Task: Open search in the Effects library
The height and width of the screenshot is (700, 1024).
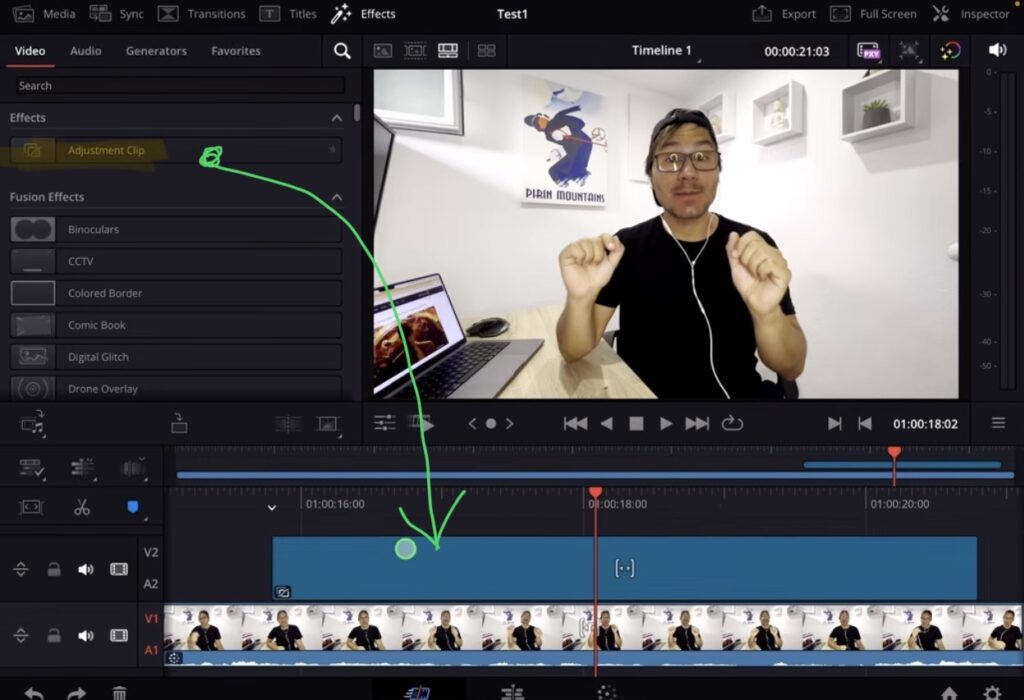Action: (341, 50)
